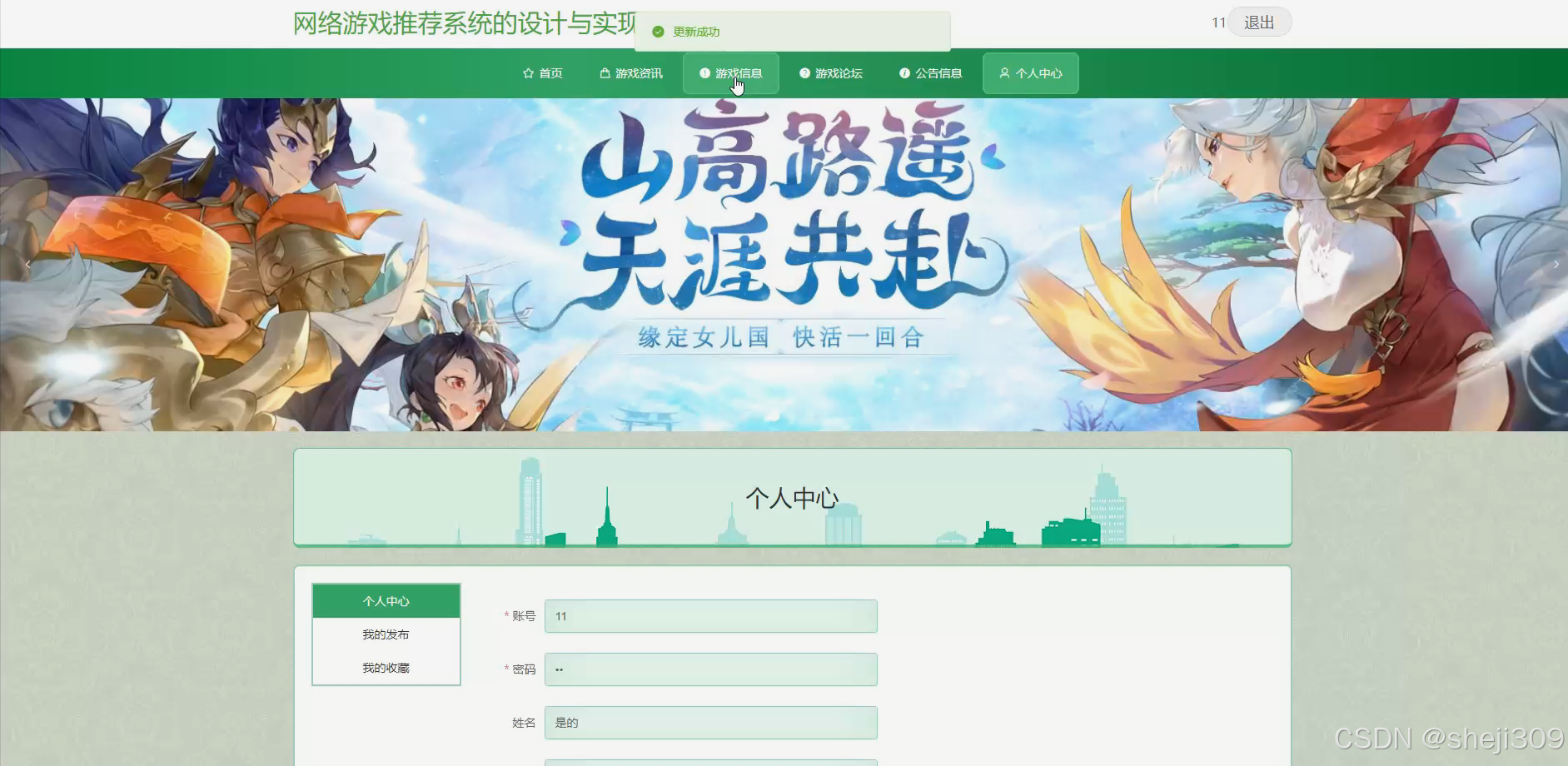Viewport: 1568px width, 766px height.
Task: Click the green check icon in 更新成功 toast
Action: click(658, 32)
